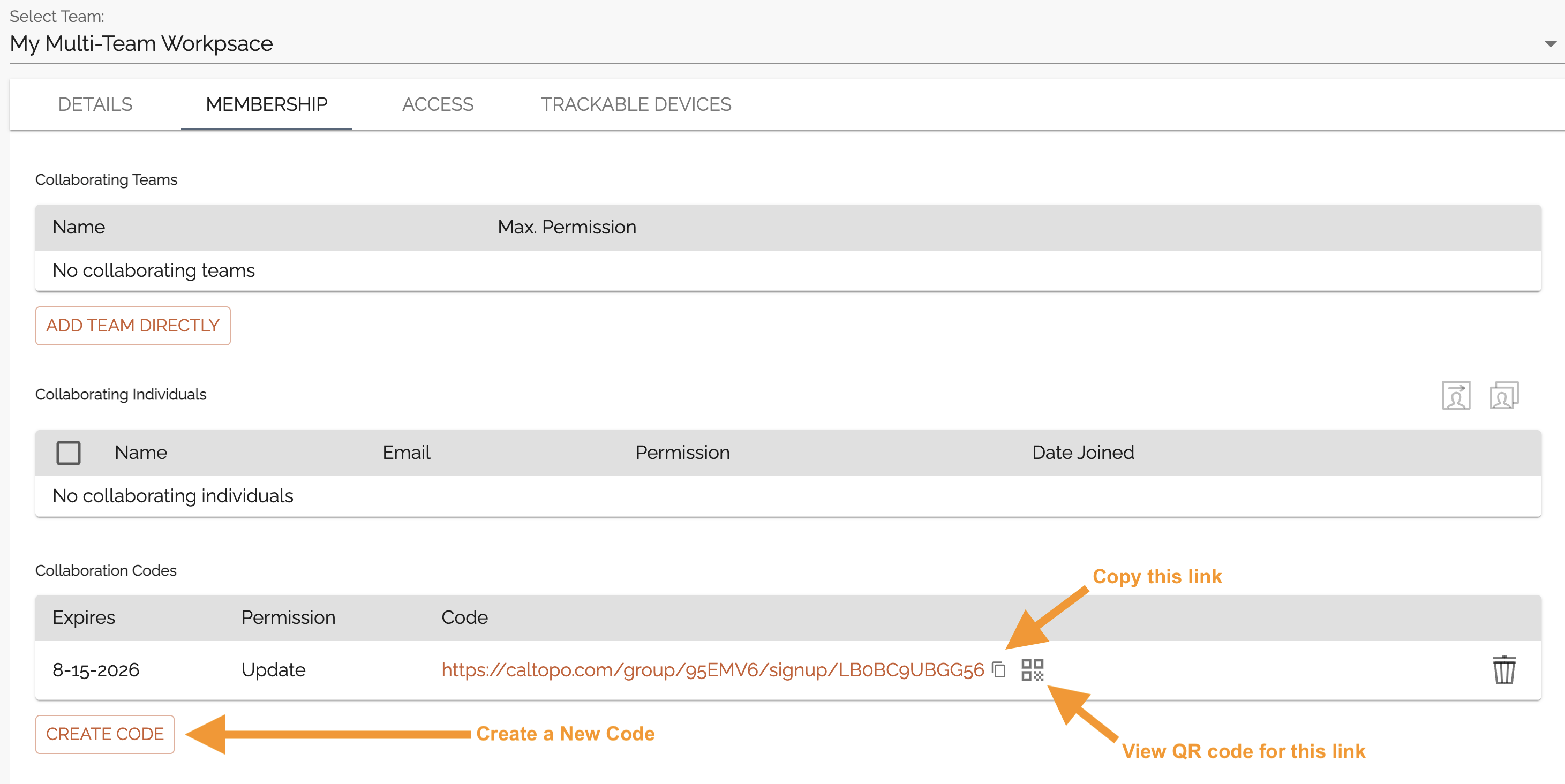
Task: Go to the Trackable Devices tab
Action: pos(636,104)
